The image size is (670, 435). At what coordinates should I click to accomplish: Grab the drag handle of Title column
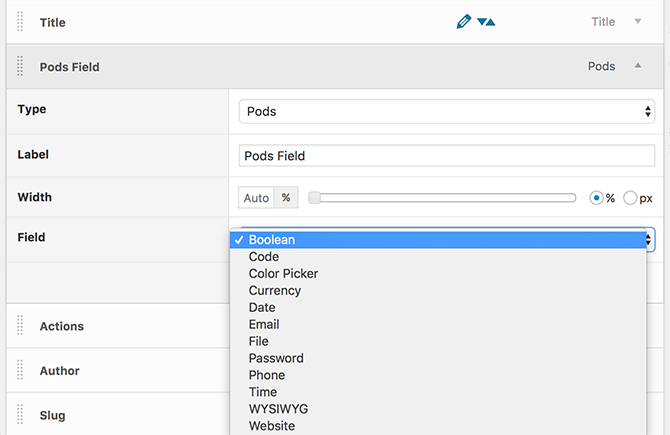tap(21, 22)
